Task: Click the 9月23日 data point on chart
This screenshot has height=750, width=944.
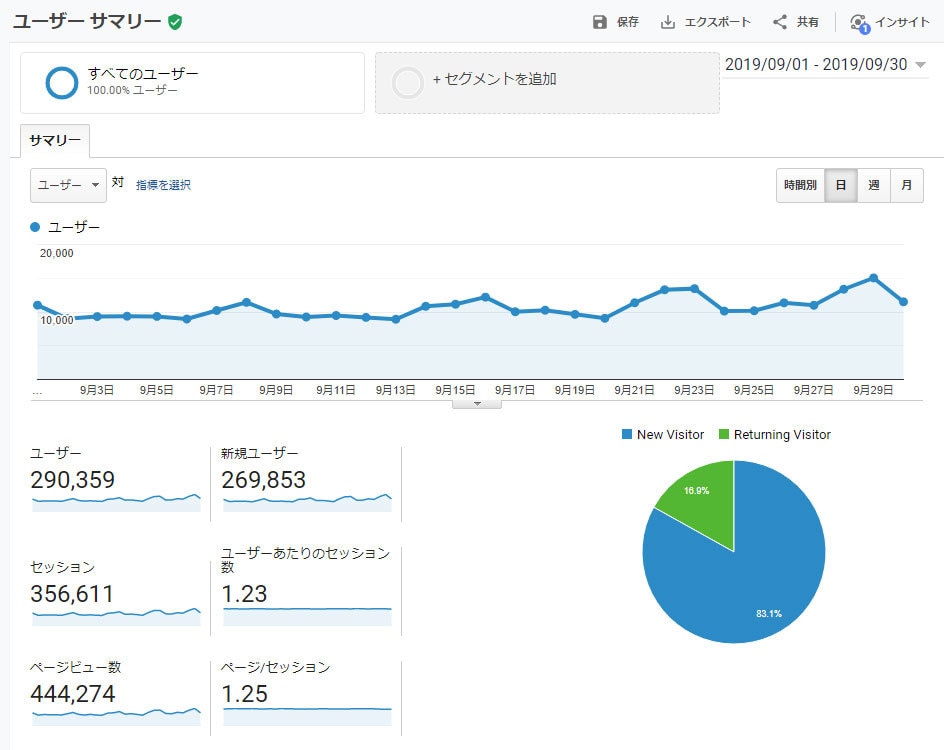Action: tap(694, 289)
